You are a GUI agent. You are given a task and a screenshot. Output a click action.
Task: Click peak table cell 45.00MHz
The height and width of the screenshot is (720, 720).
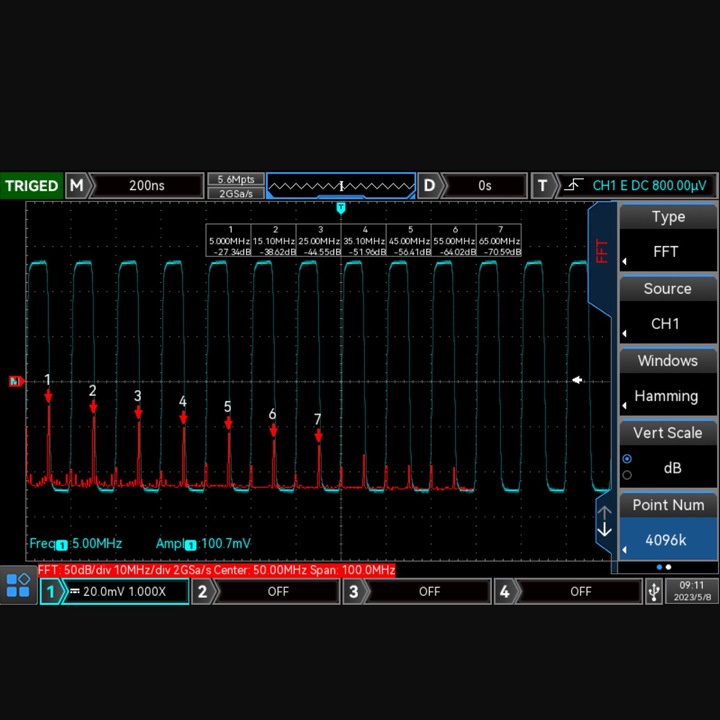click(x=409, y=241)
